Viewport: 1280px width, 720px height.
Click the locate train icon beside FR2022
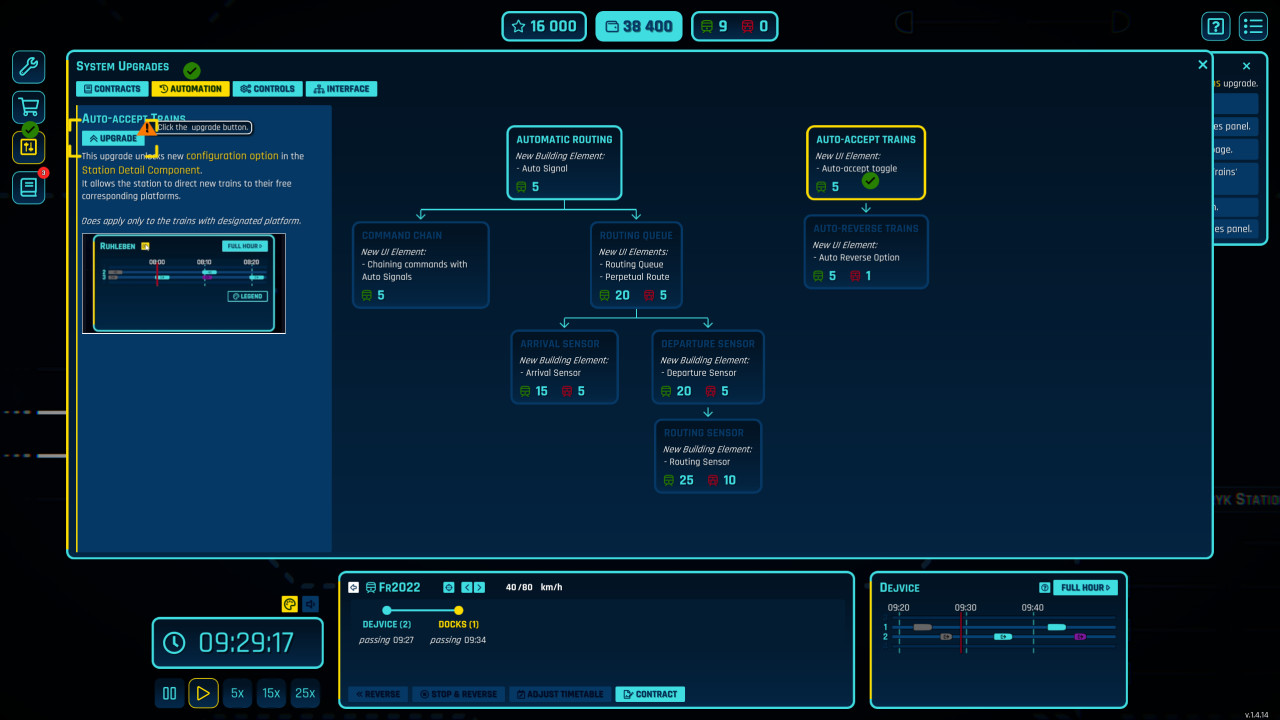(449, 588)
